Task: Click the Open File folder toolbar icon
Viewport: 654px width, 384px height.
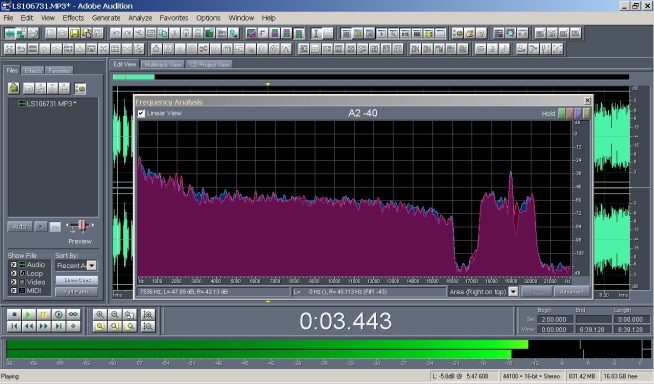Action: 62,33
